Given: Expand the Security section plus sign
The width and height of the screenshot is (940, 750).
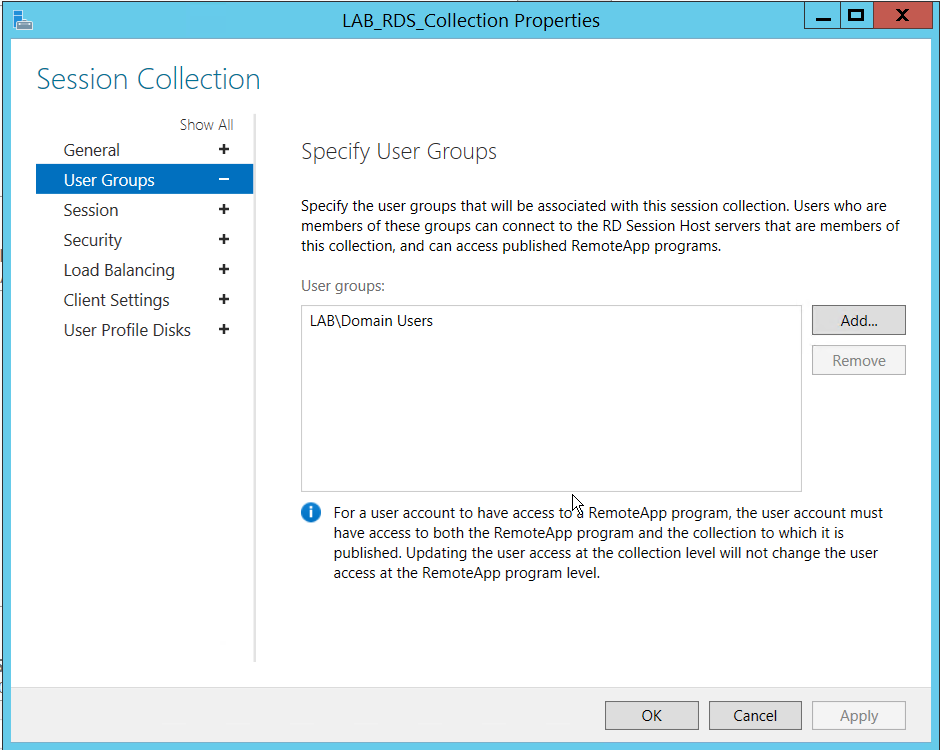Looking at the screenshot, I should 224,240.
